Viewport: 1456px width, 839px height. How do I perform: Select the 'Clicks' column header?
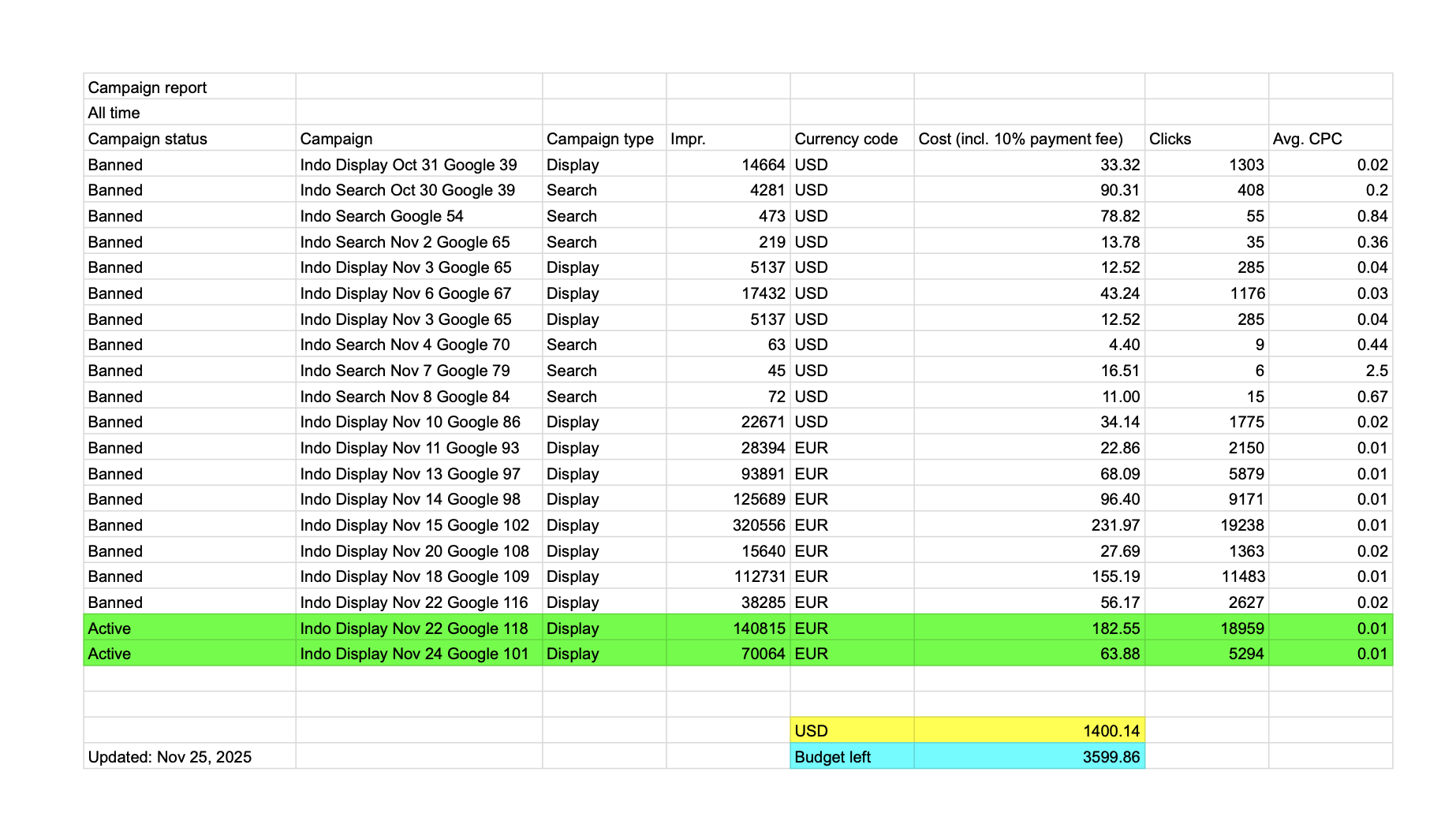pyautogui.click(x=1207, y=139)
